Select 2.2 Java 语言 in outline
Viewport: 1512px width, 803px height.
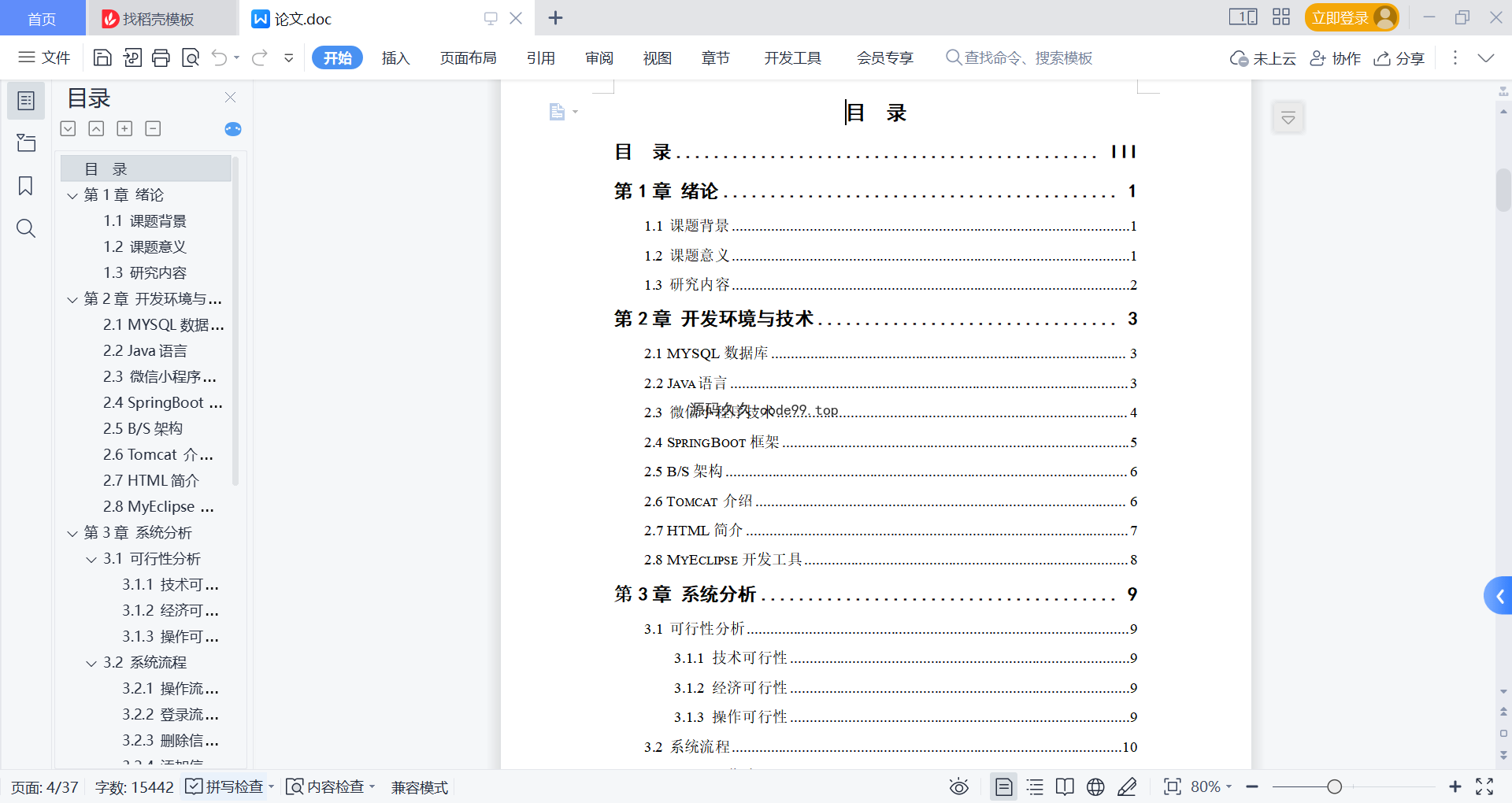[x=146, y=351]
